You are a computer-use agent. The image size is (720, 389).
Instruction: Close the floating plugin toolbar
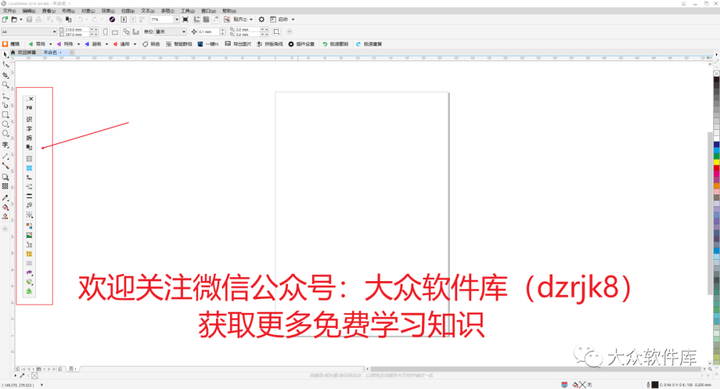click(x=31, y=99)
